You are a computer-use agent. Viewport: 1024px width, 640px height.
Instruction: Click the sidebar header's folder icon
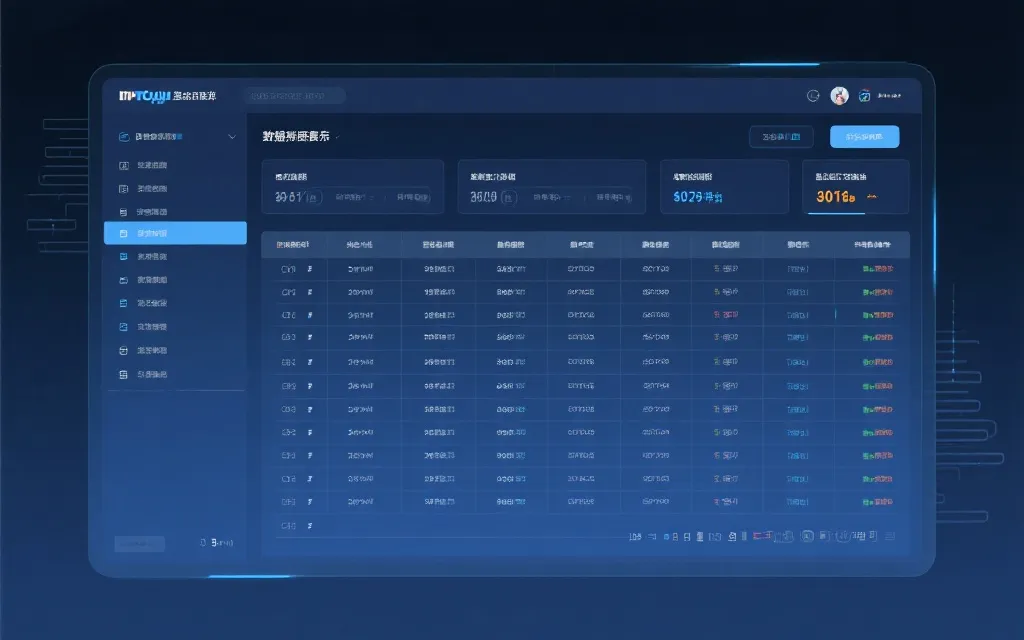tap(123, 136)
